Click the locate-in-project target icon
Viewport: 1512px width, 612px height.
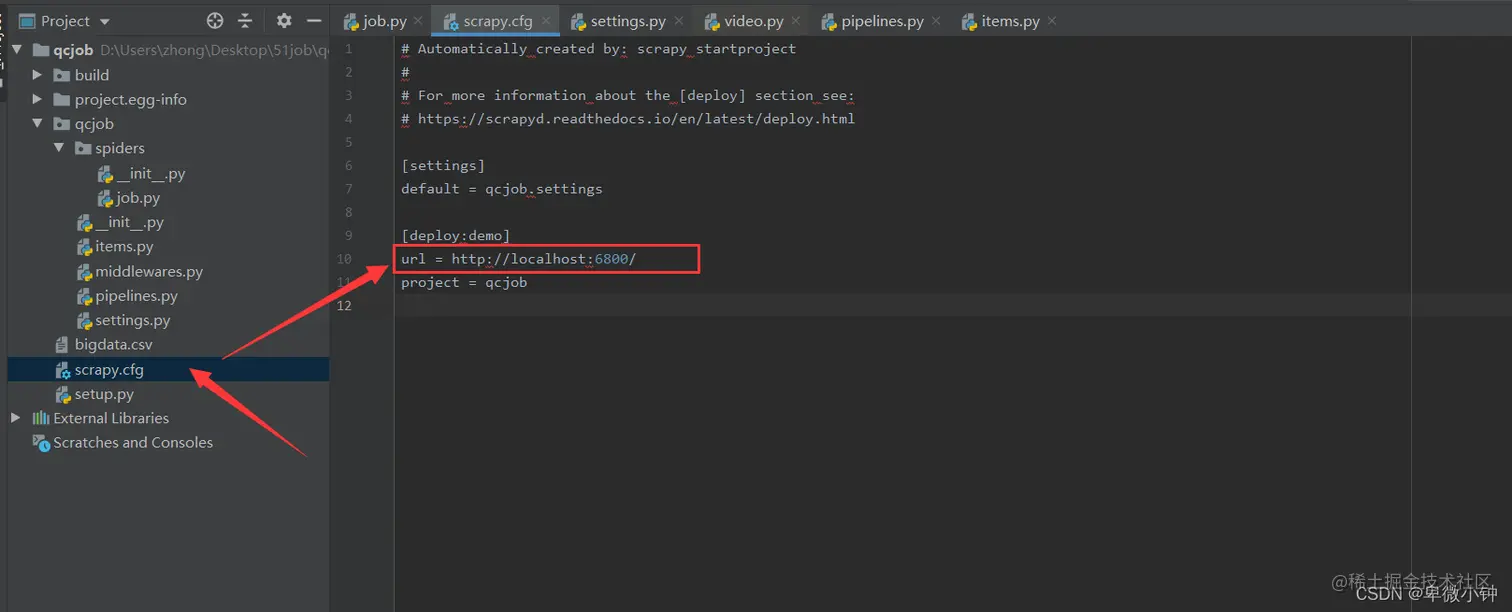pyautogui.click(x=214, y=21)
